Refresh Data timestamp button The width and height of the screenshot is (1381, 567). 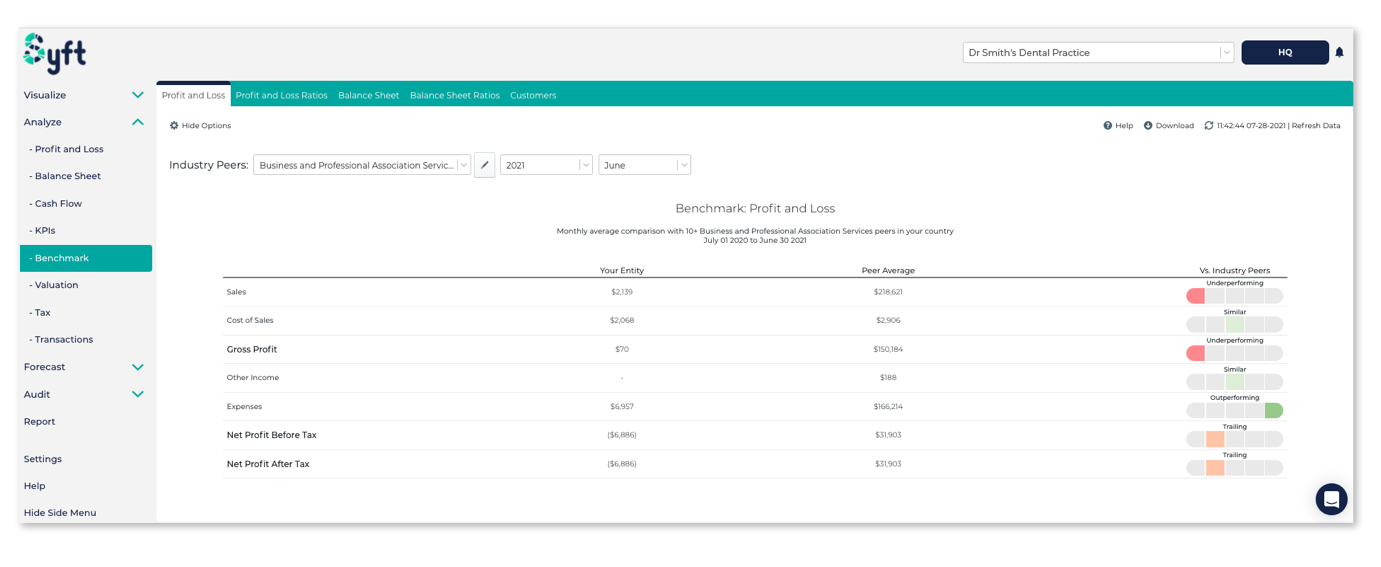coord(1272,126)
